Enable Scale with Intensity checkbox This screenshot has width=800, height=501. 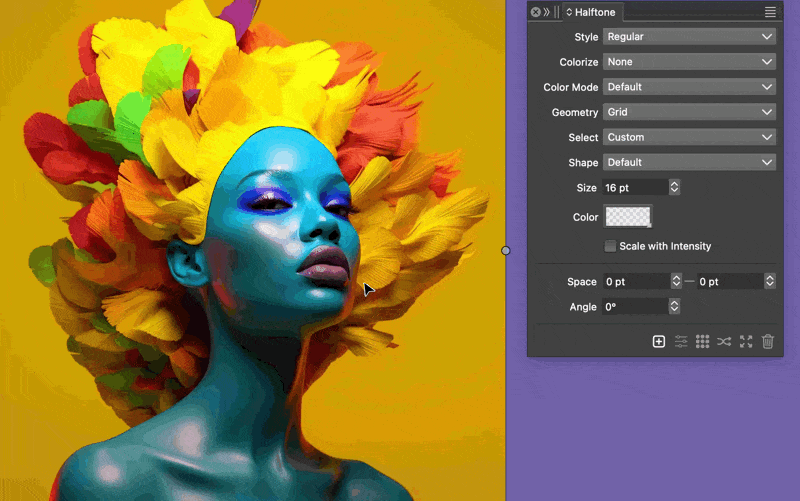tap(610, 246)
